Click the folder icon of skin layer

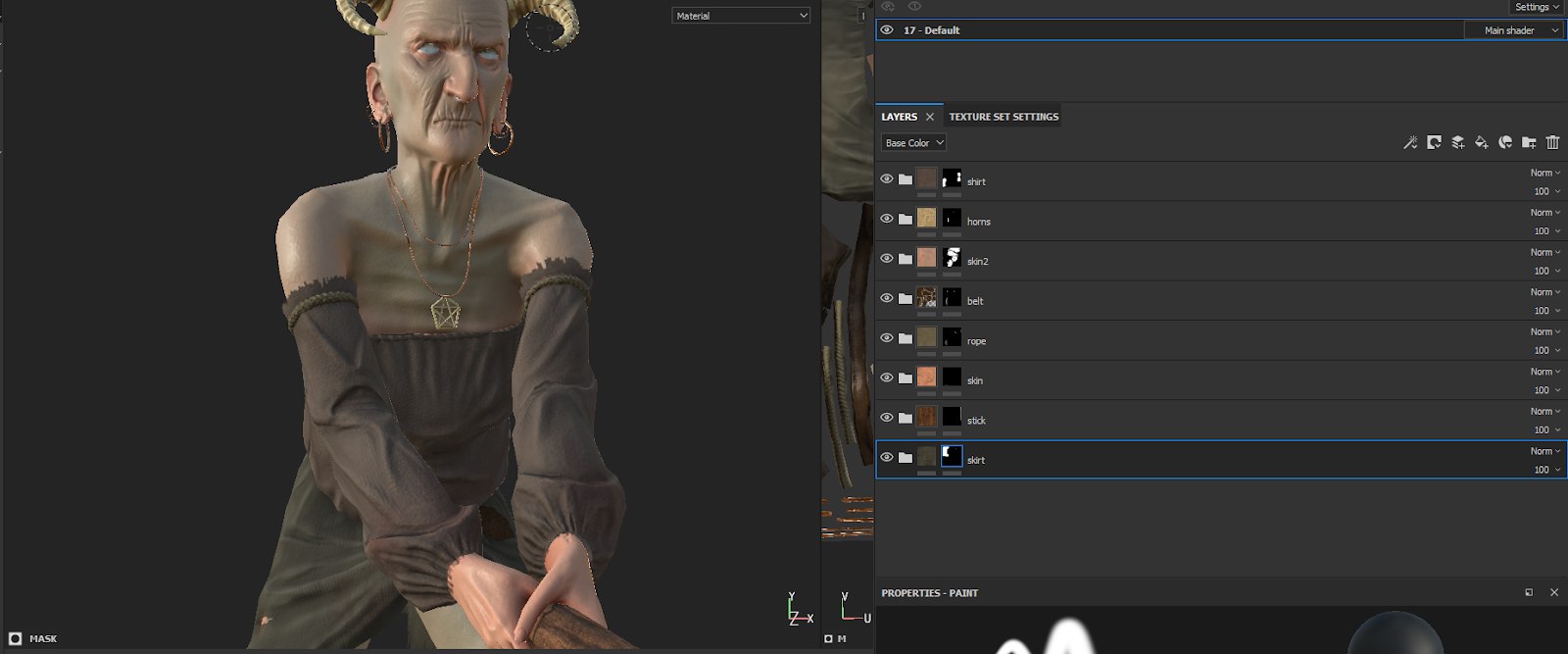coord(906,377)
